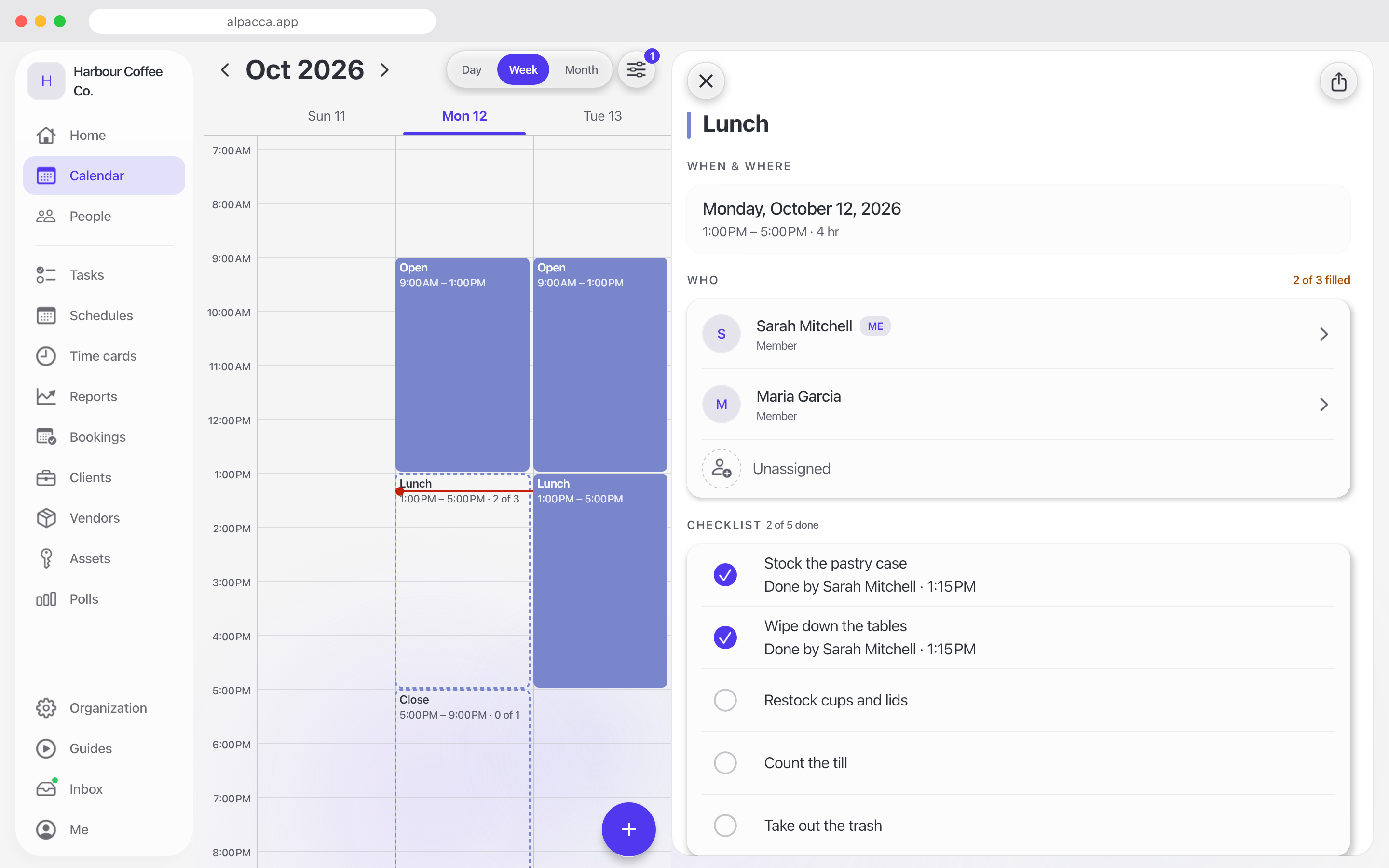Mark Count the till as done
The height and width of the screenshot is (868, 1389).
click(x=725, y=763)
